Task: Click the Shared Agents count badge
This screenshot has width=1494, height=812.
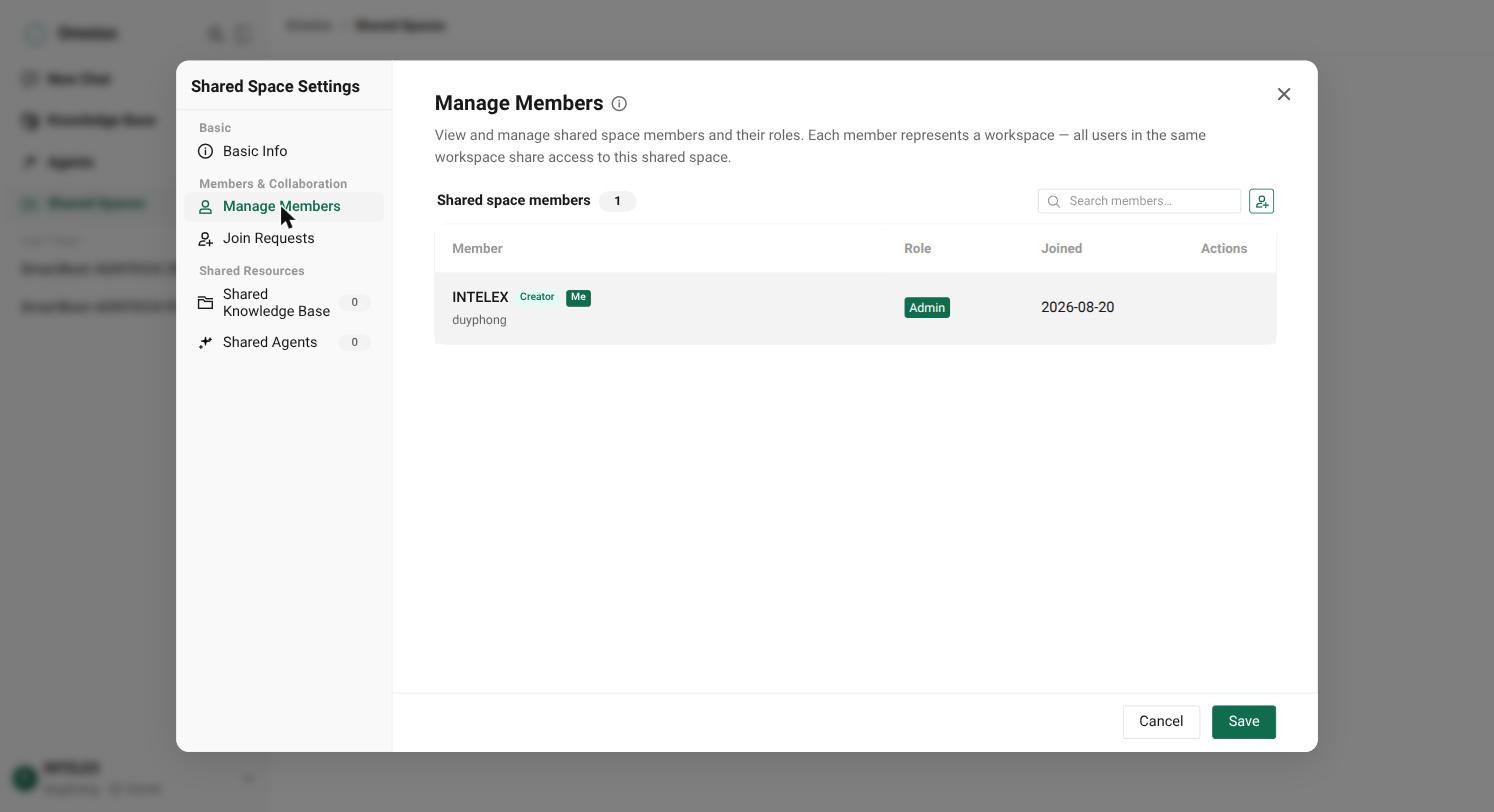Action: coord(354,342)
